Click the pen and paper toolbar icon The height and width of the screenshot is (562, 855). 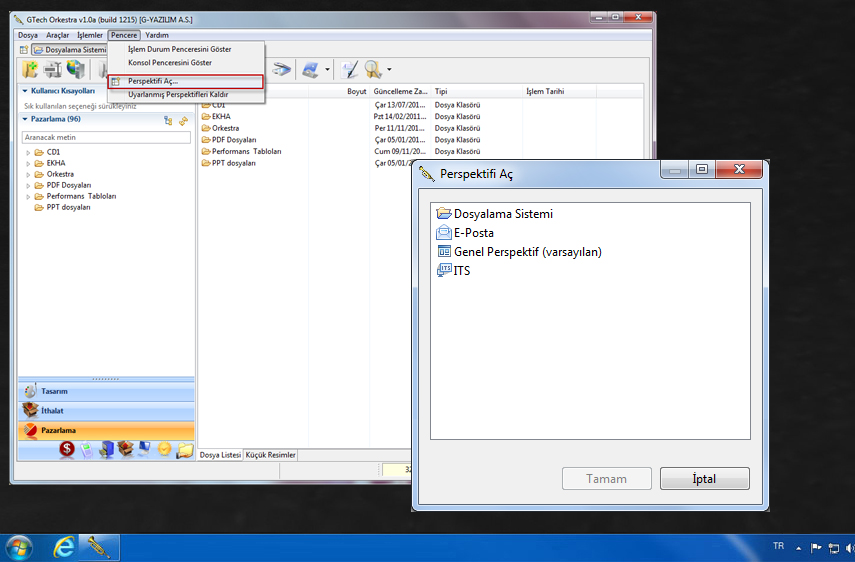[x=348, y=69]
